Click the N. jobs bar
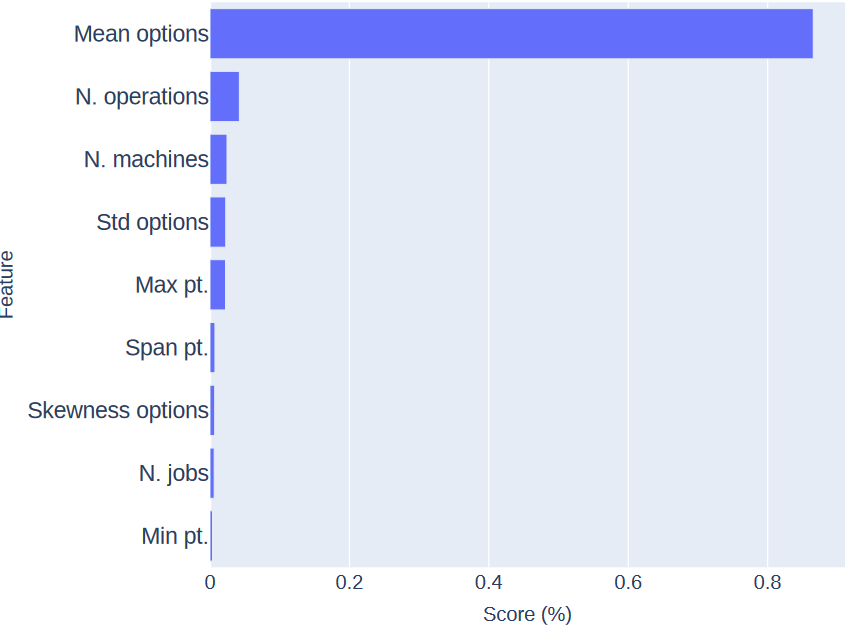The image size is (845, 625). tap(212, 473)
